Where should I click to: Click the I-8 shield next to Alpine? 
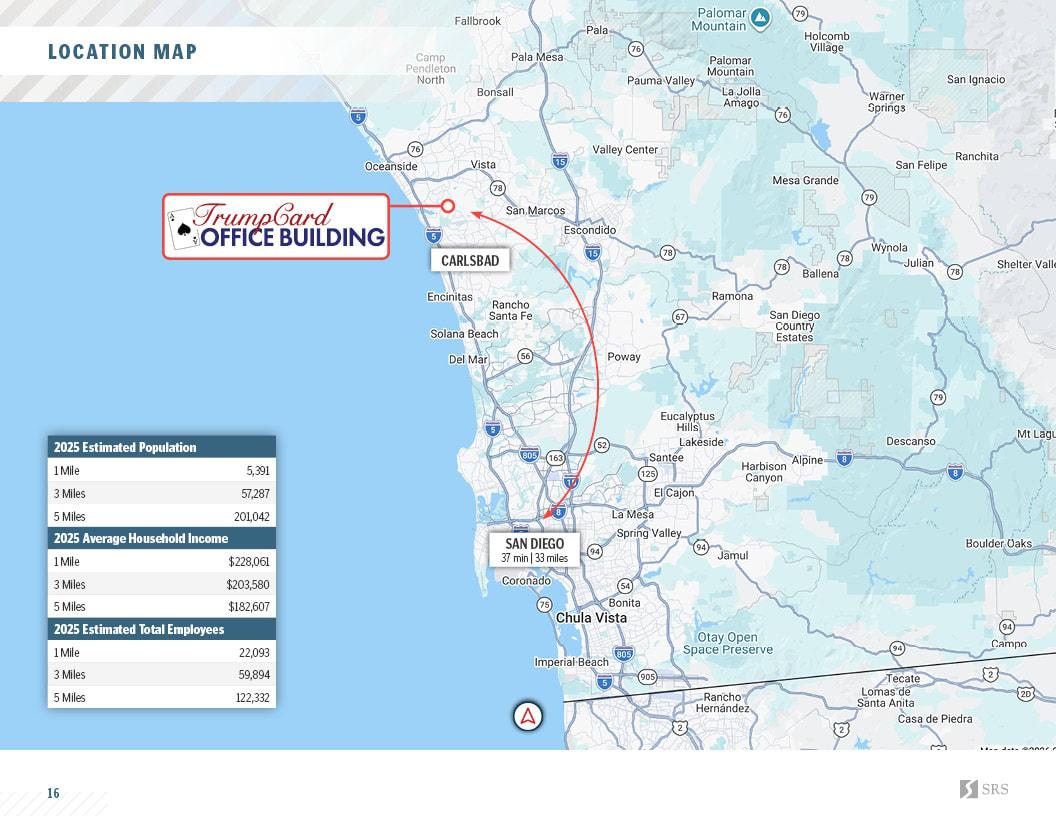coord(845,458)
